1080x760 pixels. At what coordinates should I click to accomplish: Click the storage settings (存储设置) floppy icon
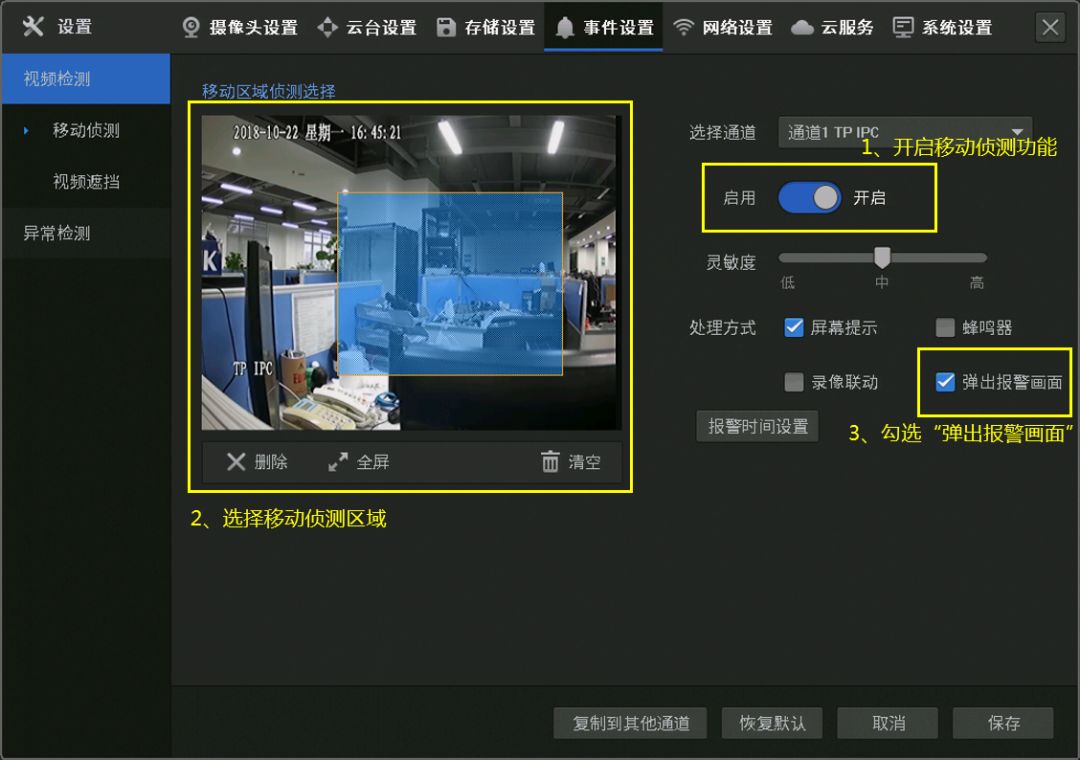[446, 27]
